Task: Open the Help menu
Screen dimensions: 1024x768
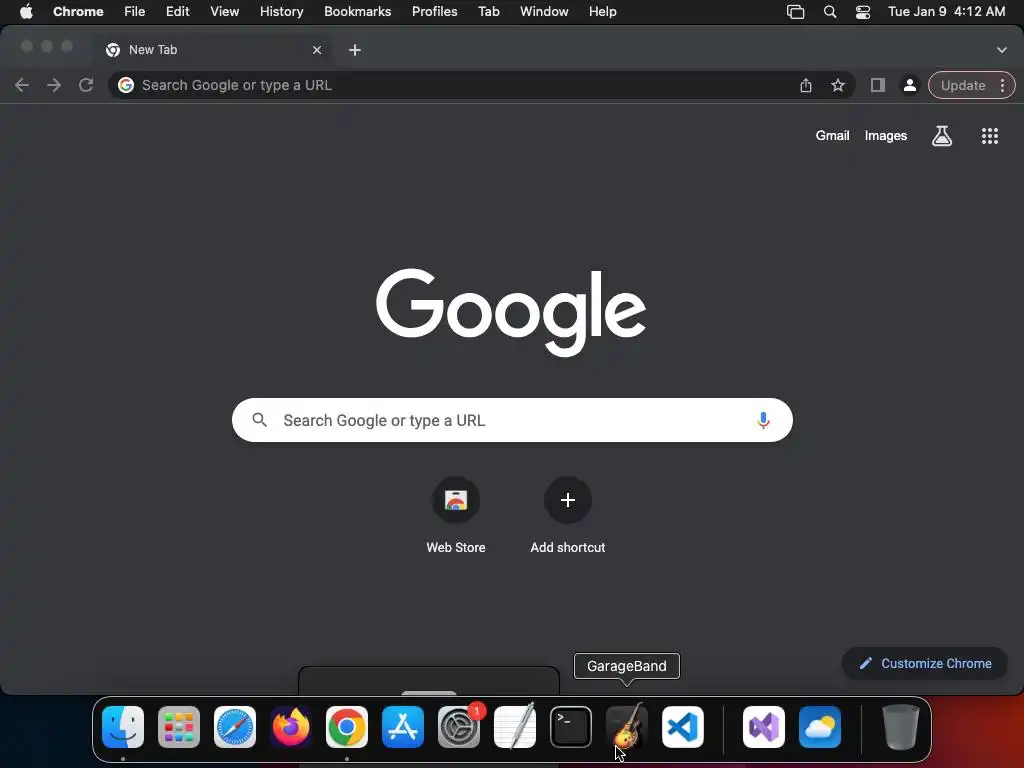Action: [602, 12]
